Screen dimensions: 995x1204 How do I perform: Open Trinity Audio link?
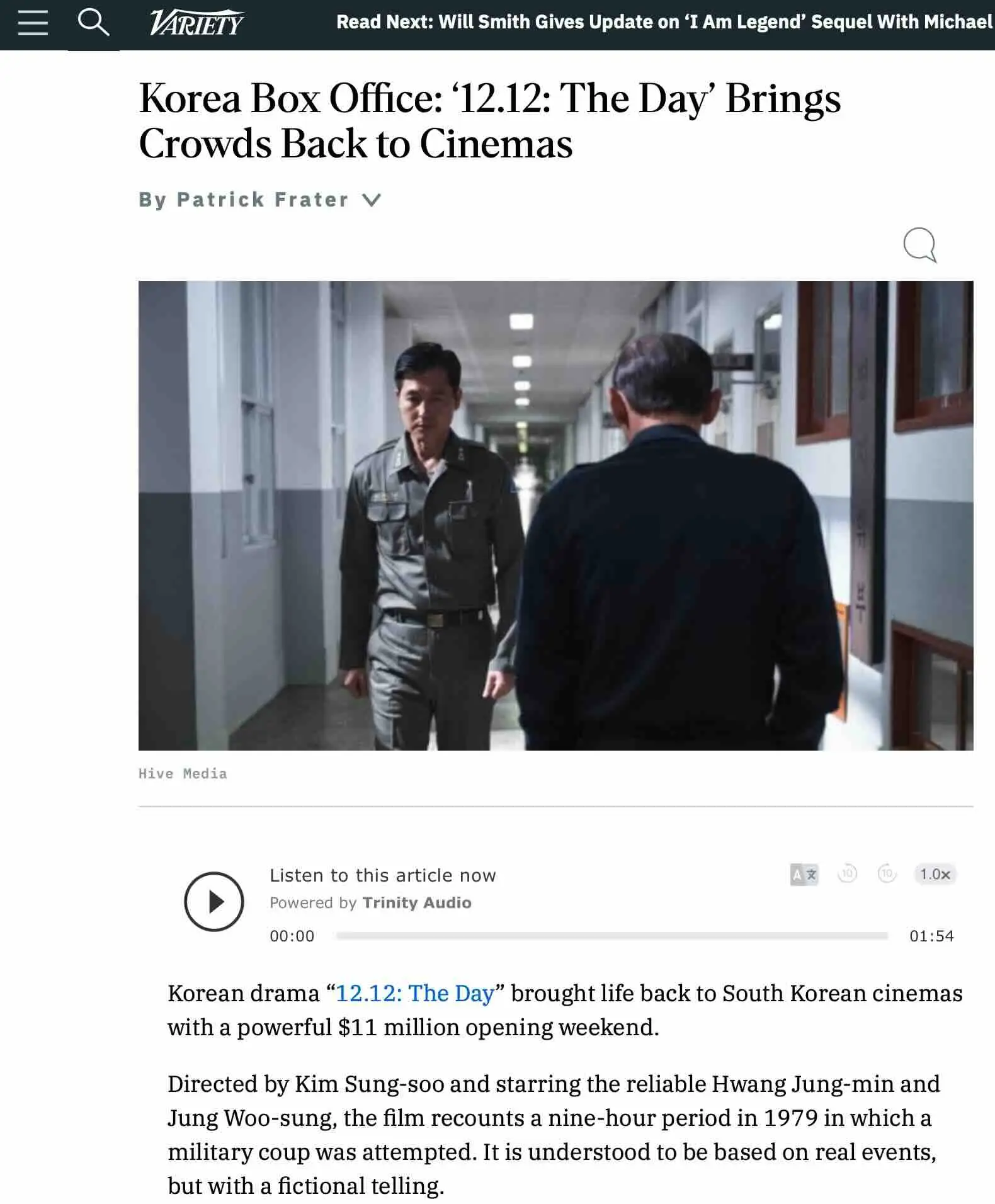pyautogui.click(x=417, y=902)
